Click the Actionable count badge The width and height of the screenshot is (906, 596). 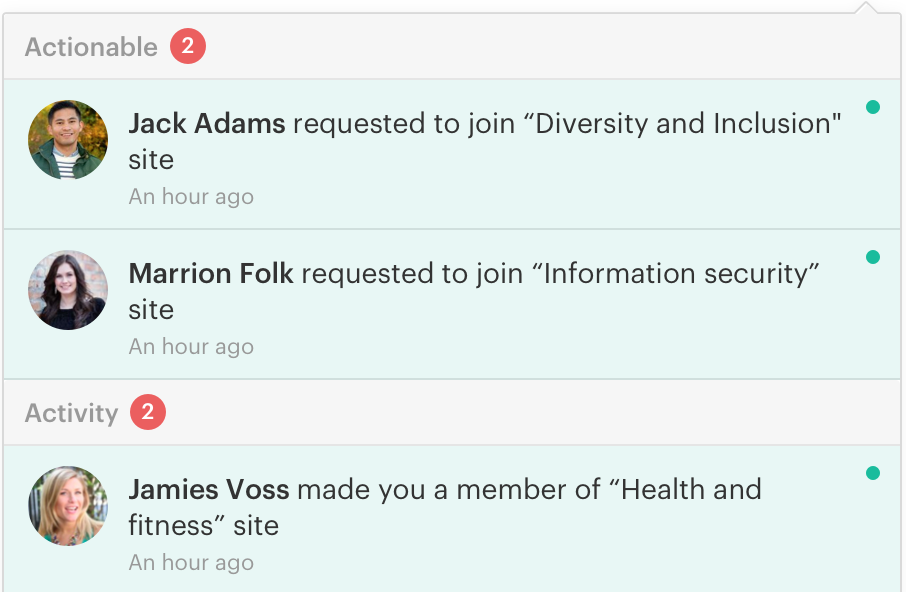[187, 47]
